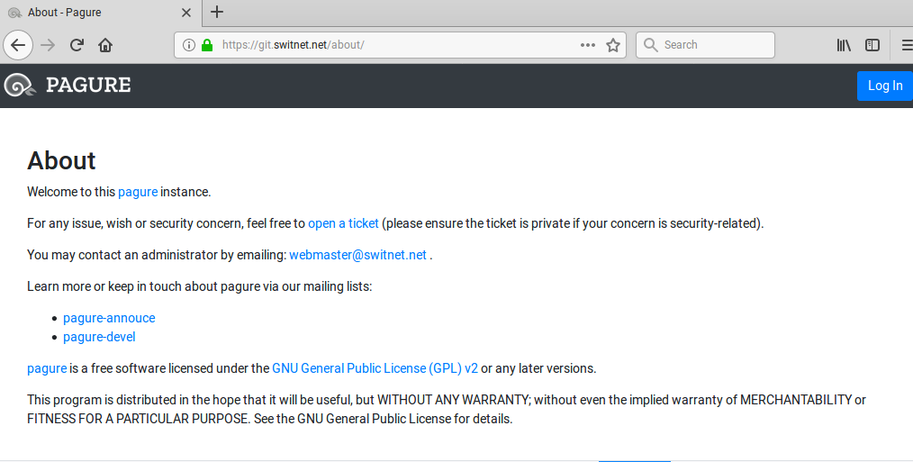
Task: Click the Pagure snail logo
Action: click(x=19, y=85)
